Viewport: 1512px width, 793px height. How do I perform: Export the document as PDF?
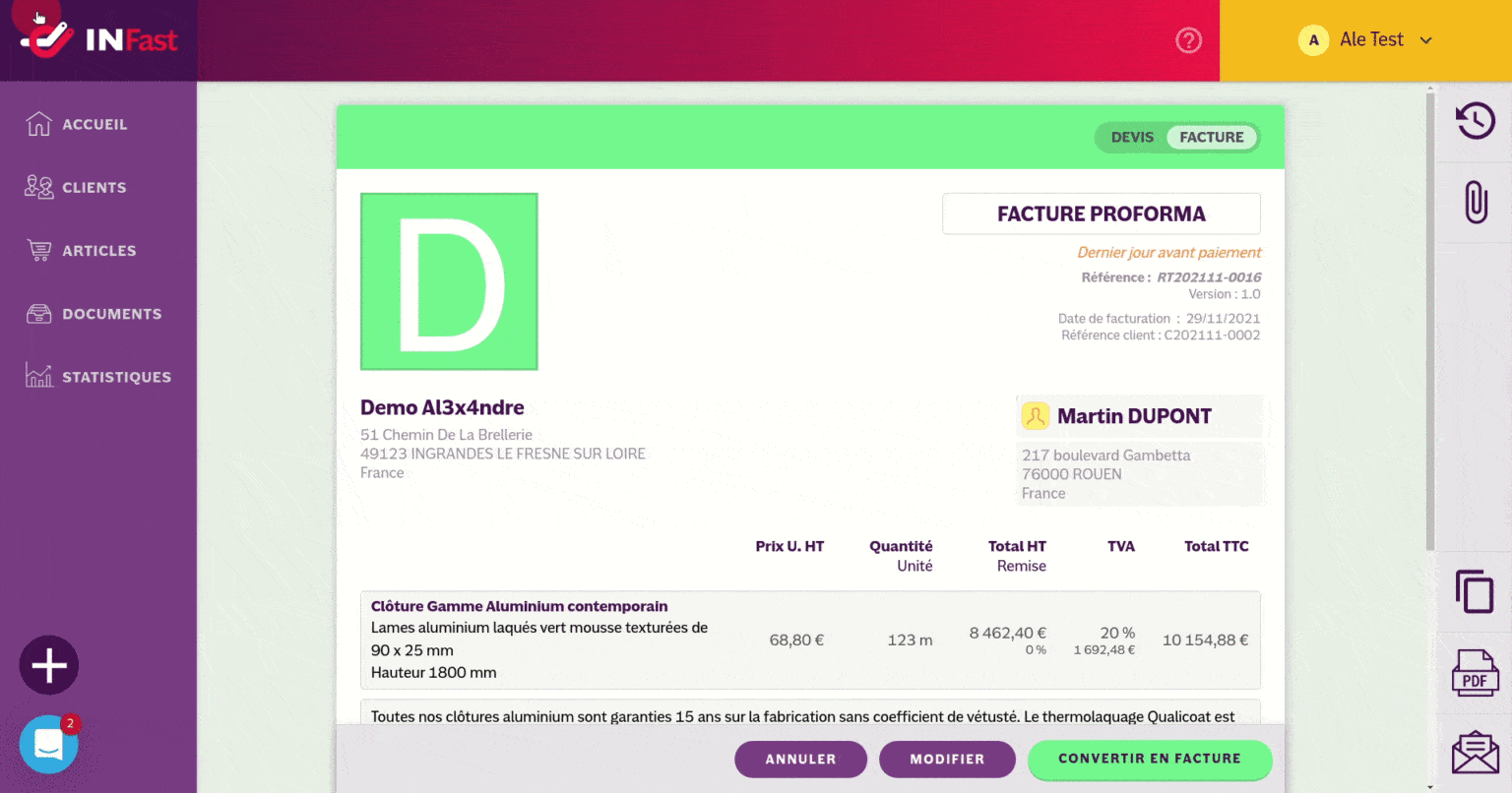click(x=1475, y=673)
